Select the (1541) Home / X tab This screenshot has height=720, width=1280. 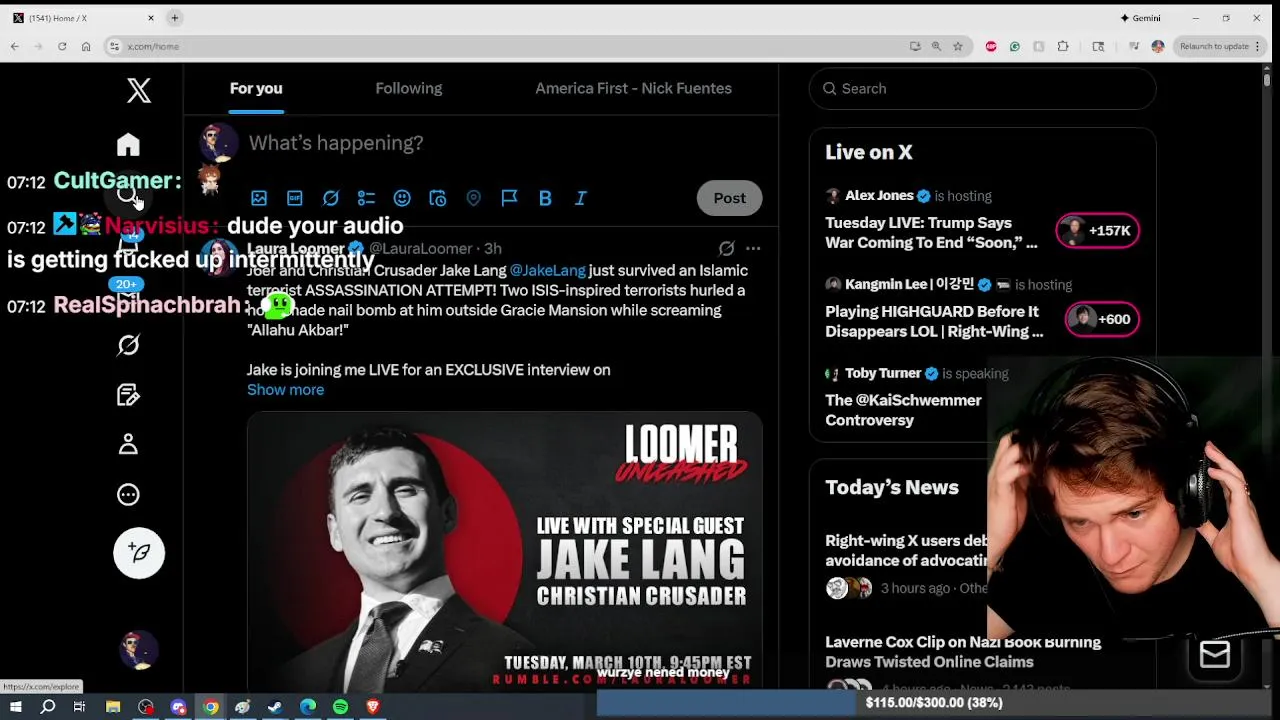[85, 18]
